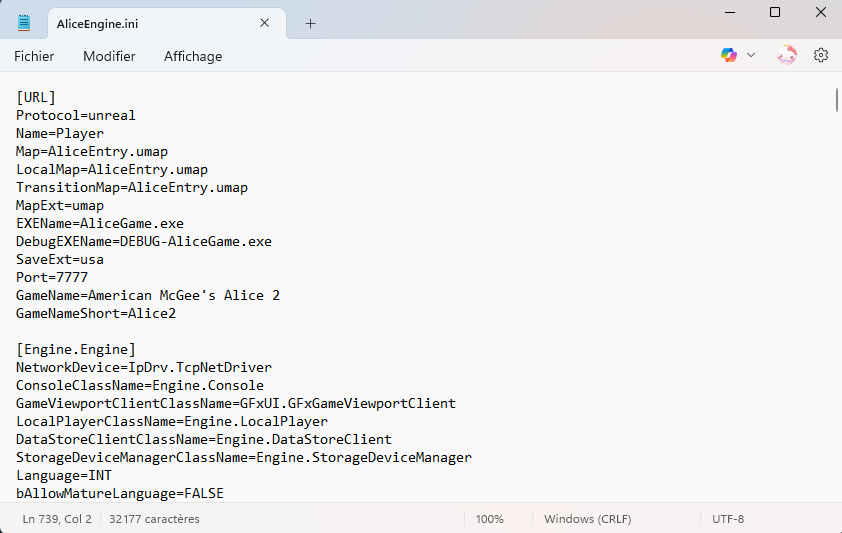Click the Notepad app icon
Viewport: 842px width, 533px height.
click(24, 23)
